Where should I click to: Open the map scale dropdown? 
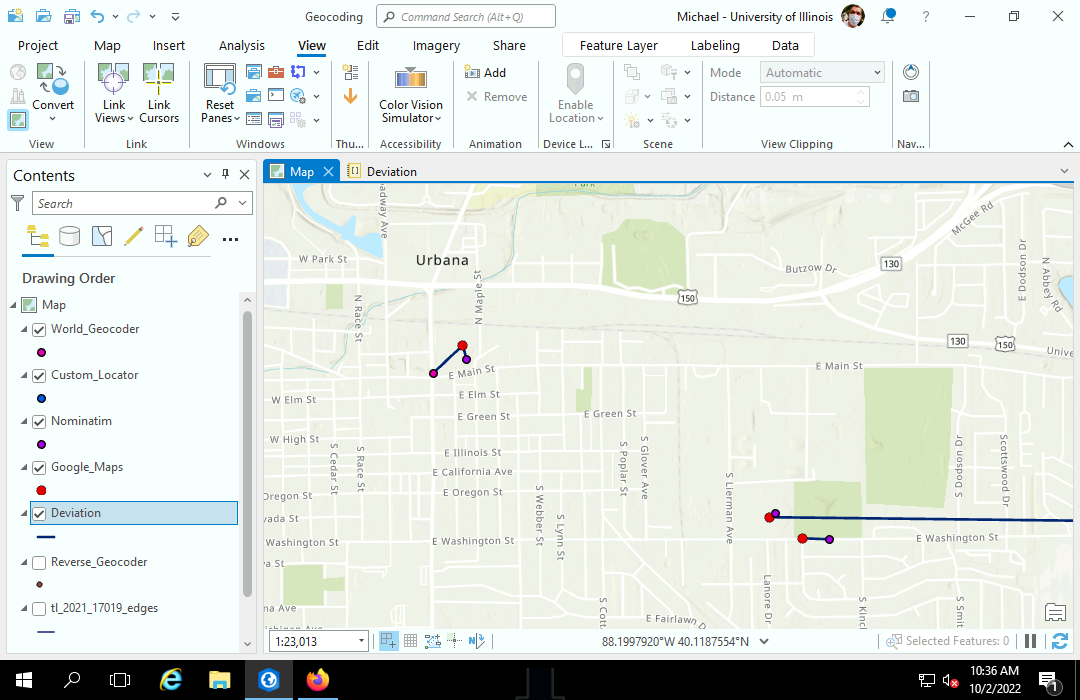361,641
